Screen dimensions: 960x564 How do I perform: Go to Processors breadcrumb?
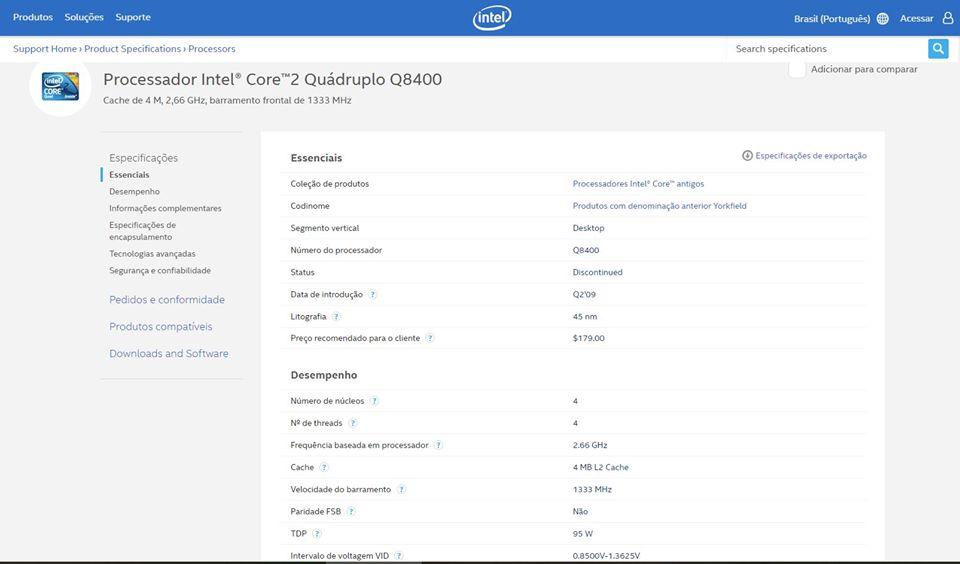click(212, 48)
